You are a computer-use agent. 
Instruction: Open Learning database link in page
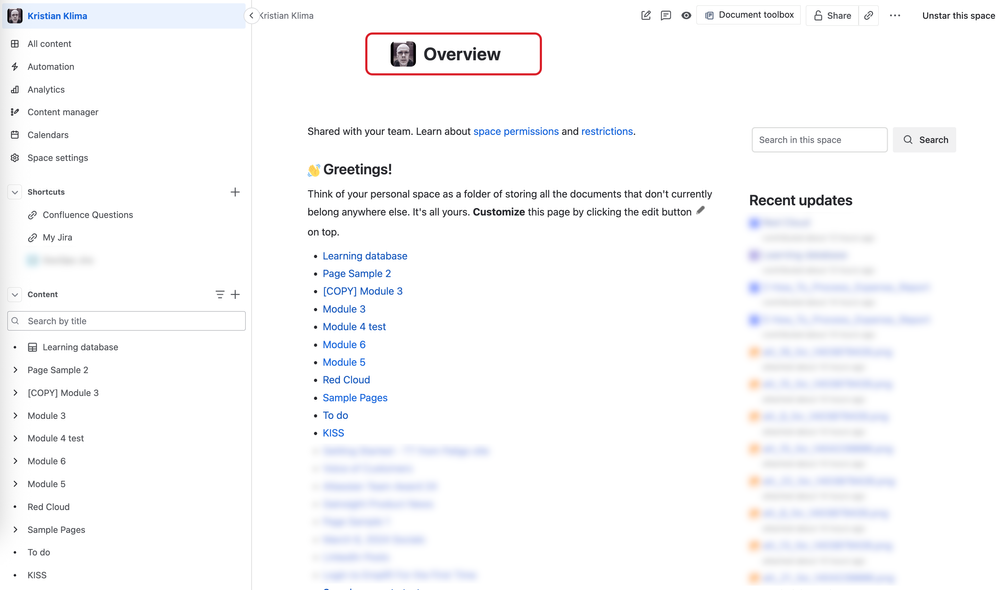coord(365,256)
